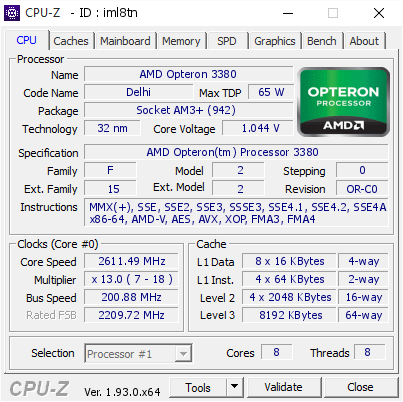Select the Memory tab
Image resolution: width=403 pixels, height=402 pixels.
[181, 41]
